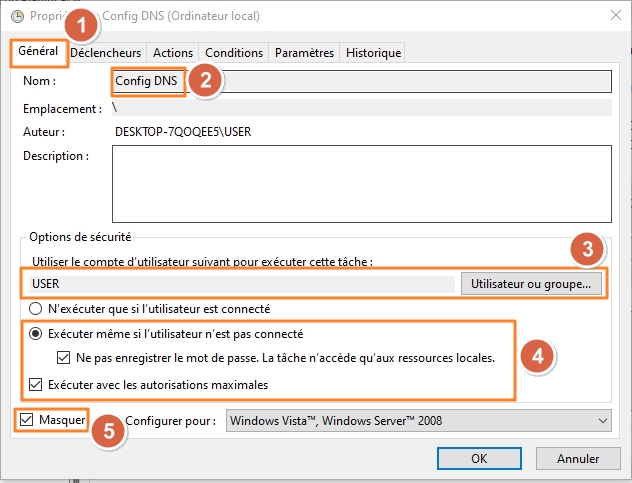Go to the Conditions tab
Viewport: 632px width, 483px height.
[233, 52]
